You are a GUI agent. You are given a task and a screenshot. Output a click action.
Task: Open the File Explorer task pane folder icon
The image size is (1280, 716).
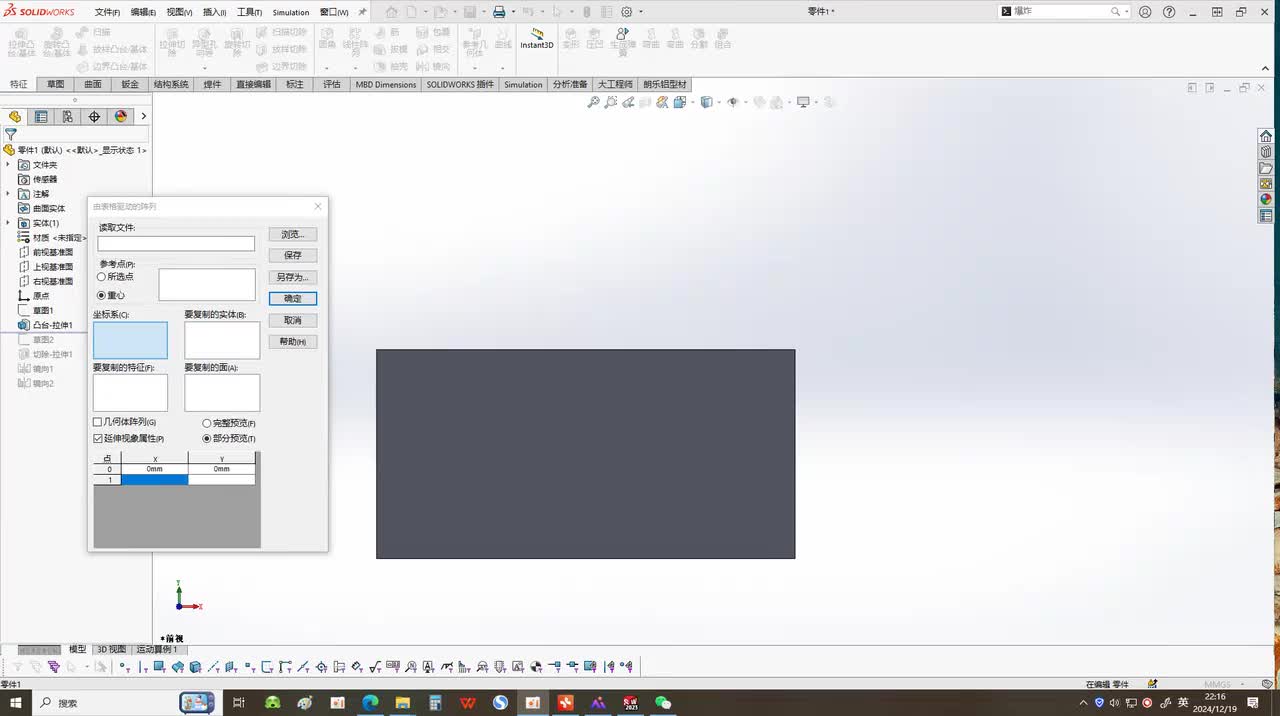(1266, 168)
